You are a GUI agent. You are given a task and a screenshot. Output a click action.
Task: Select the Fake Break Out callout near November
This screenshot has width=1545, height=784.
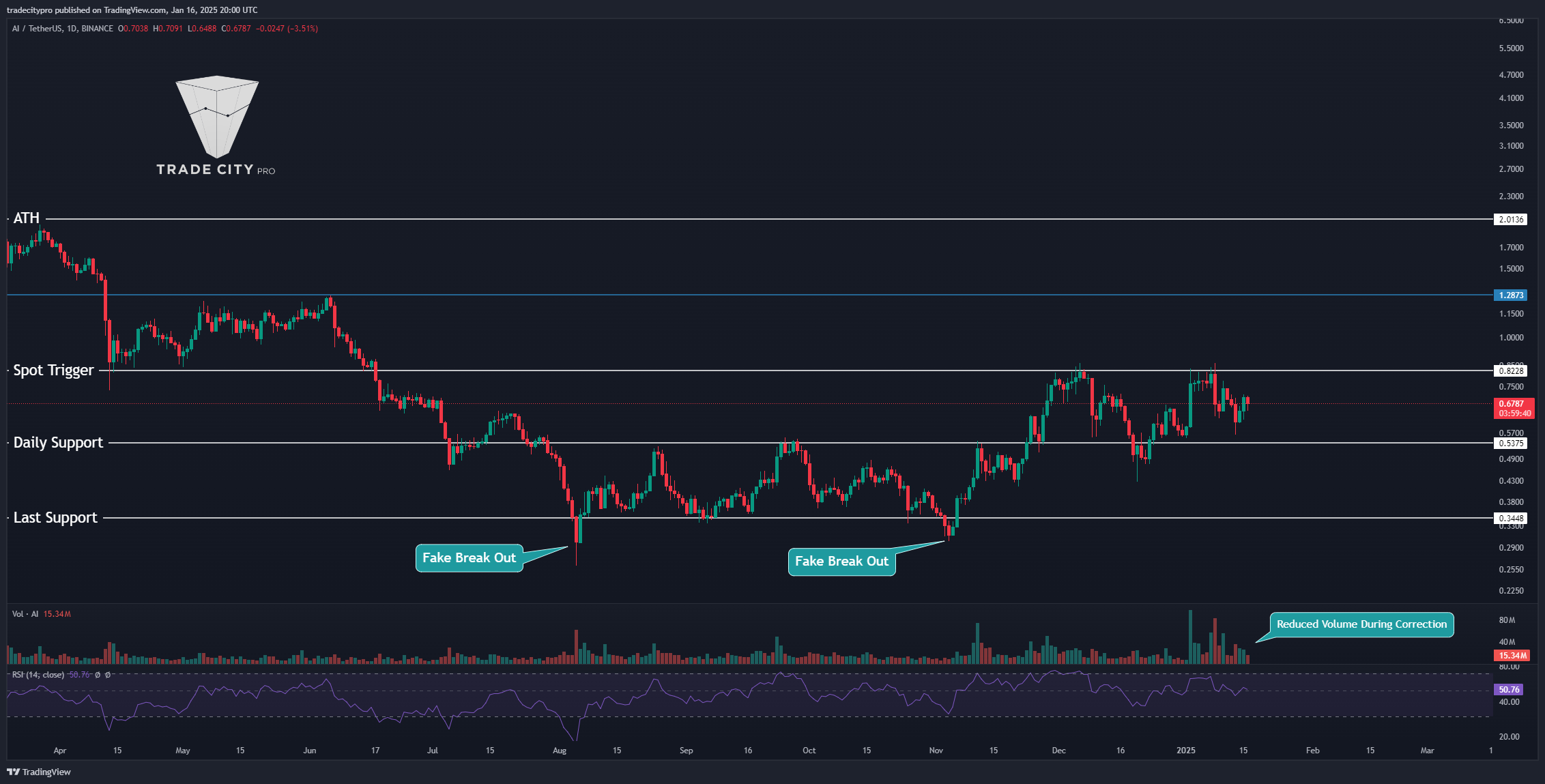(842, 562)
